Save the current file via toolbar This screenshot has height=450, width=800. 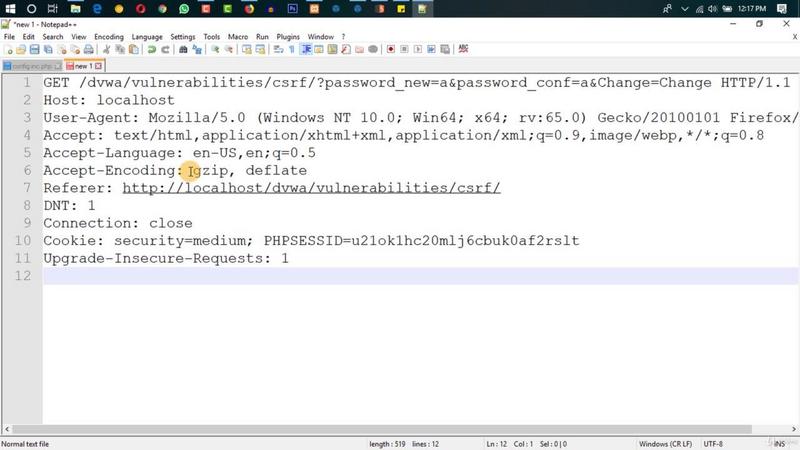[35, 49]
